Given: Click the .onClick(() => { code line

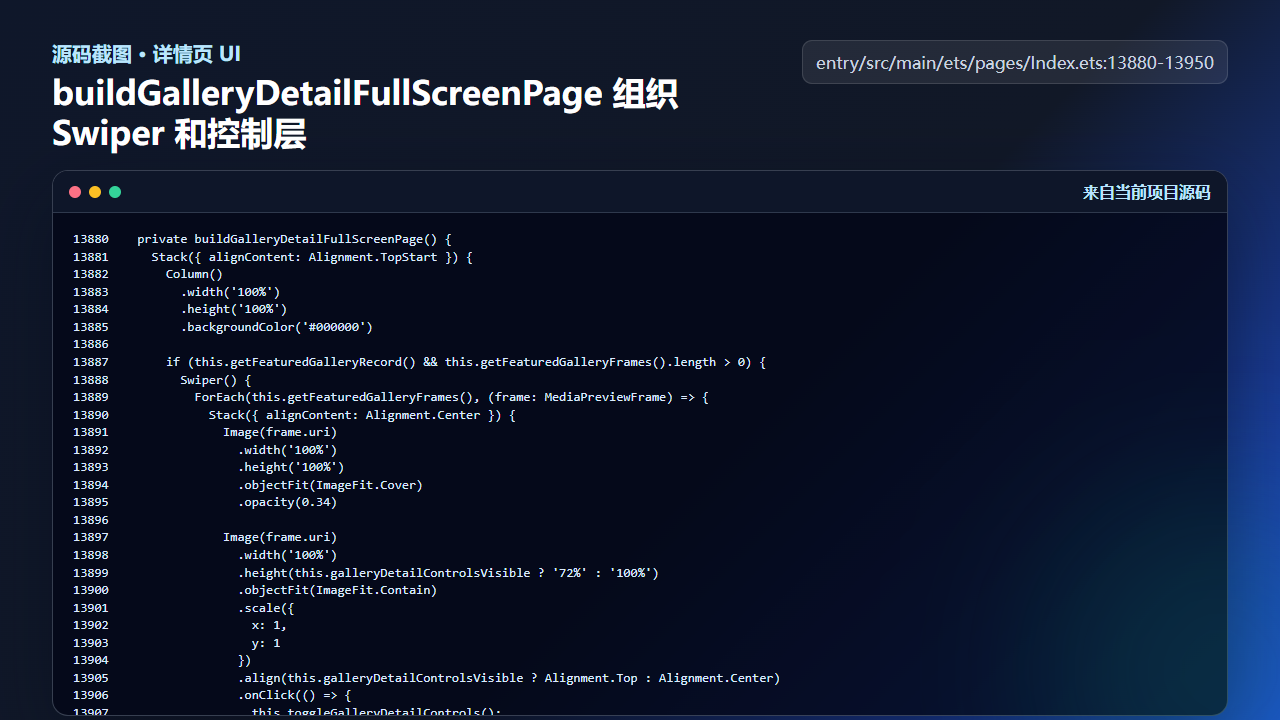Looking at the screenshot, I should pos(294,695).
